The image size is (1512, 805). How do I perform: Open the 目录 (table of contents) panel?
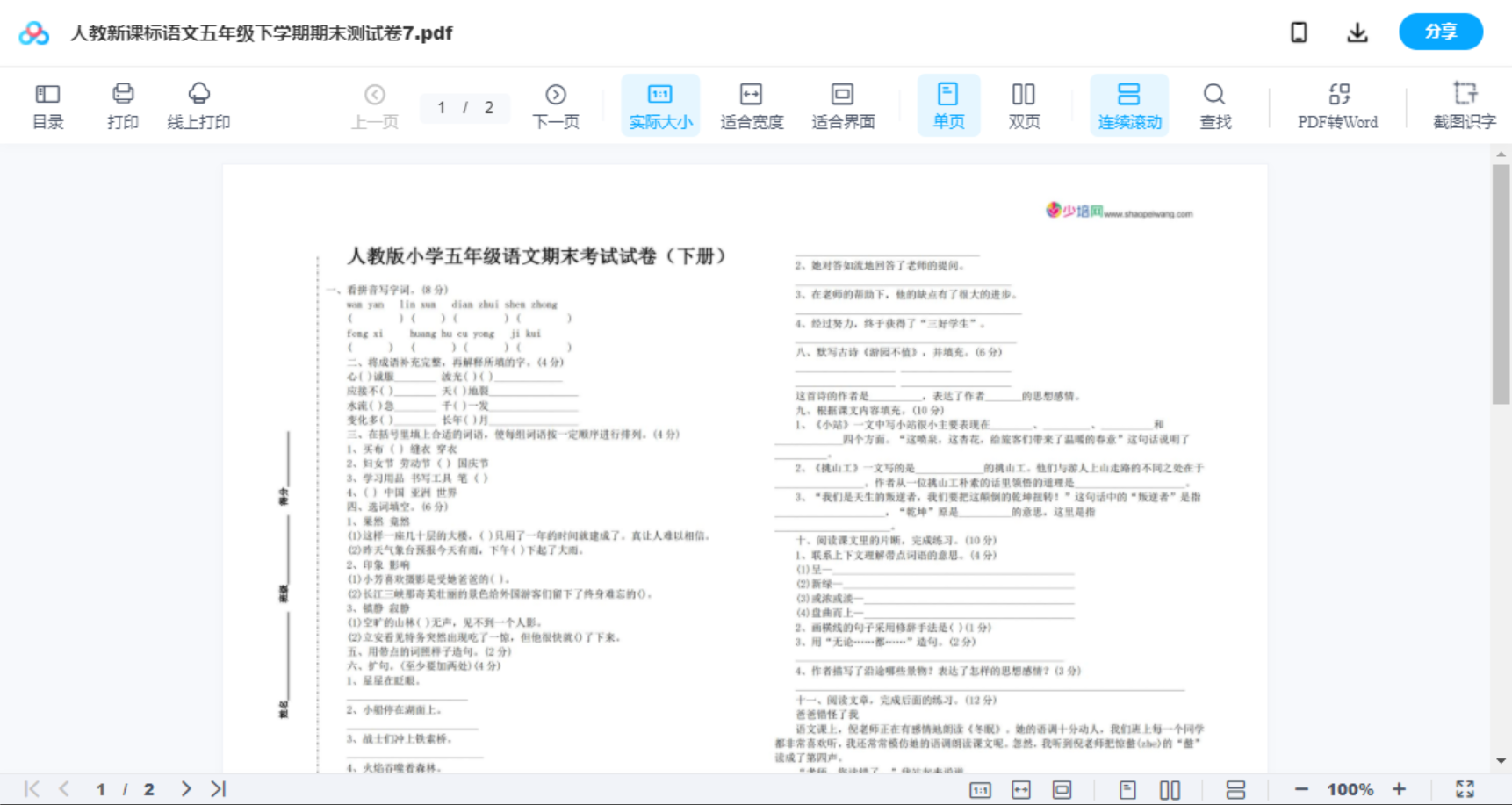tap(47, 104)
